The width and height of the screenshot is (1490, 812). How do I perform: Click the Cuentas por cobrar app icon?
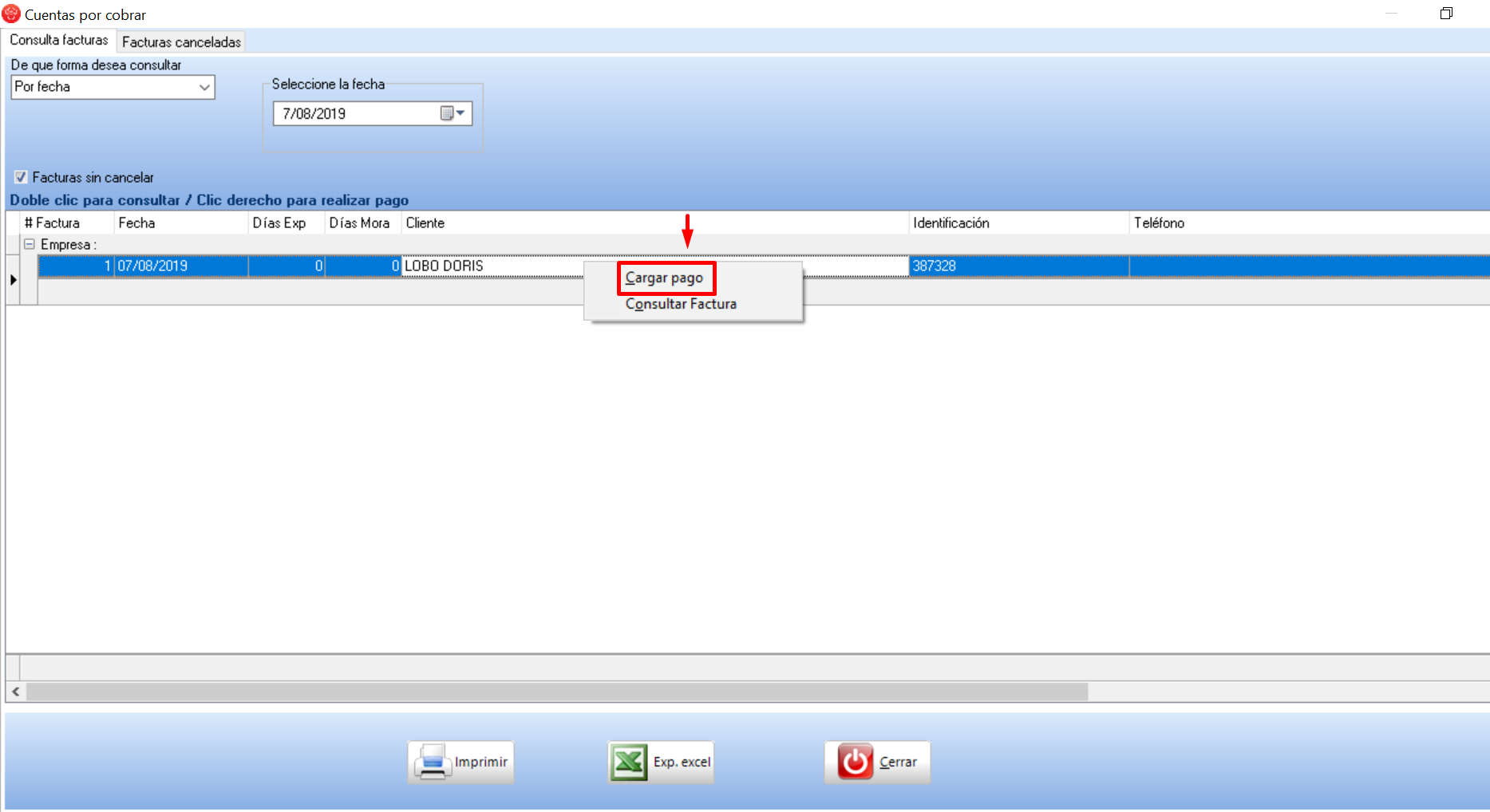tap(11, 14)
